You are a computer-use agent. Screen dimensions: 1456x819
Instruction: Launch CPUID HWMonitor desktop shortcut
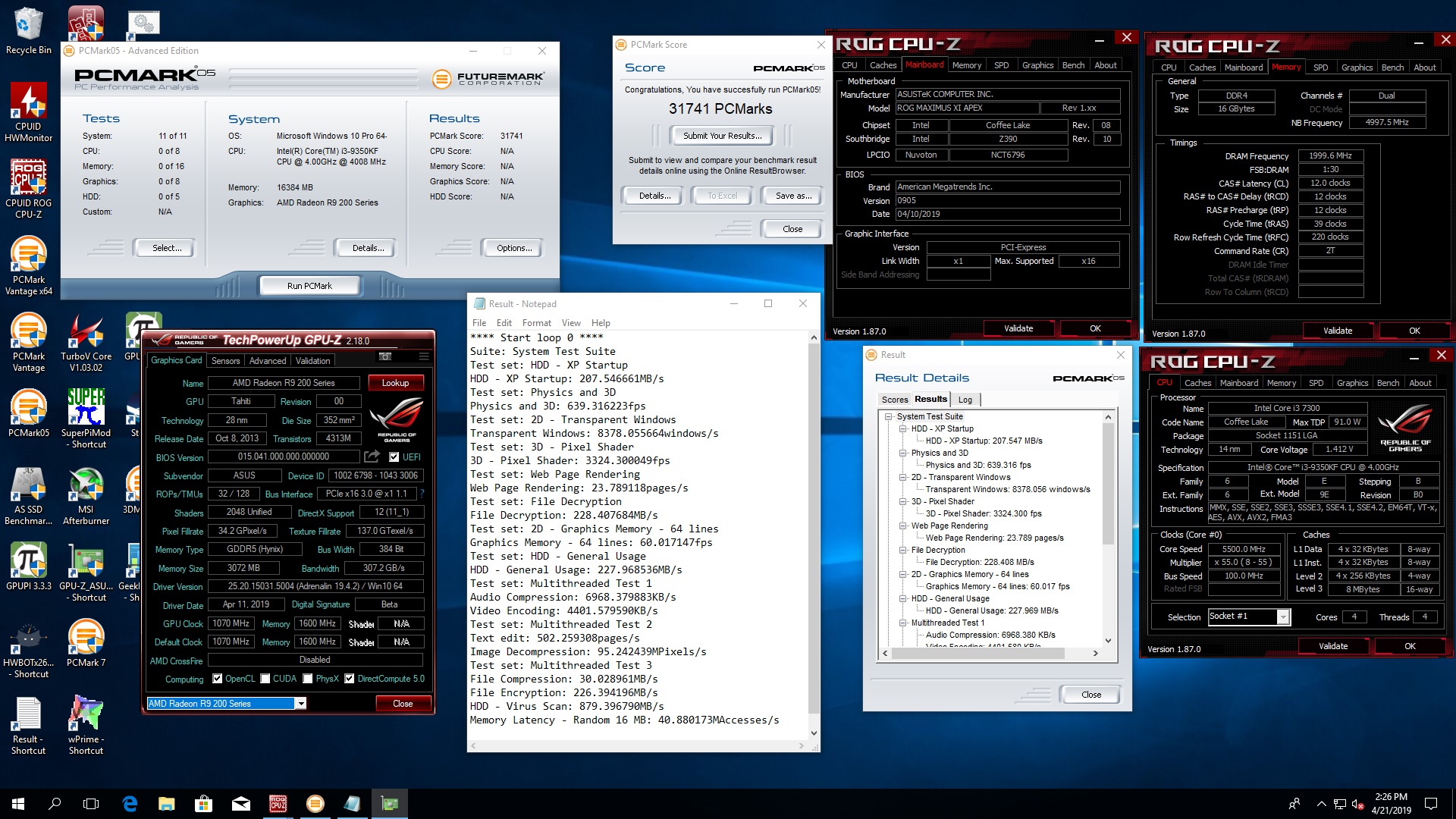pos(28,112)
